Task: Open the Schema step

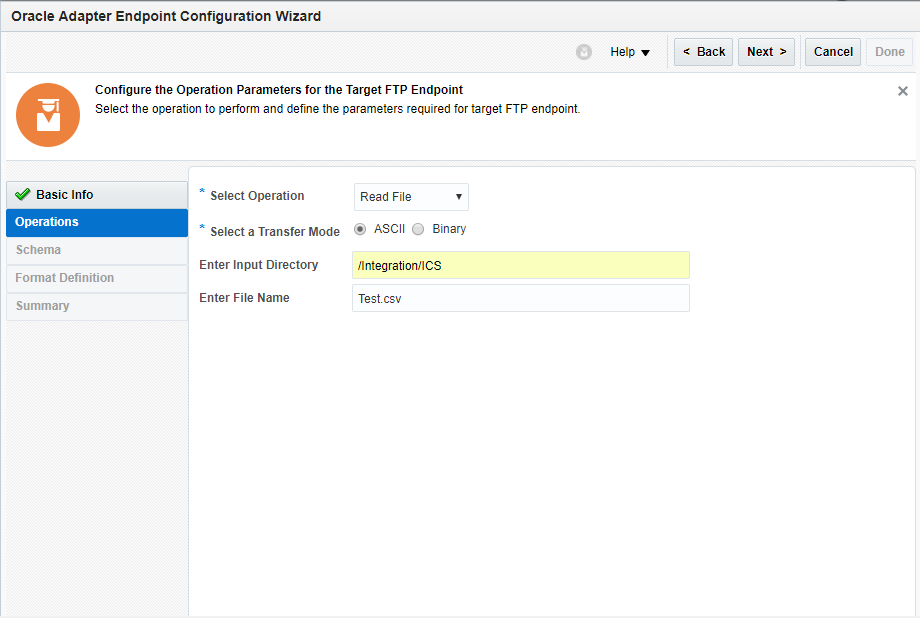Action: tap(38, 250)
